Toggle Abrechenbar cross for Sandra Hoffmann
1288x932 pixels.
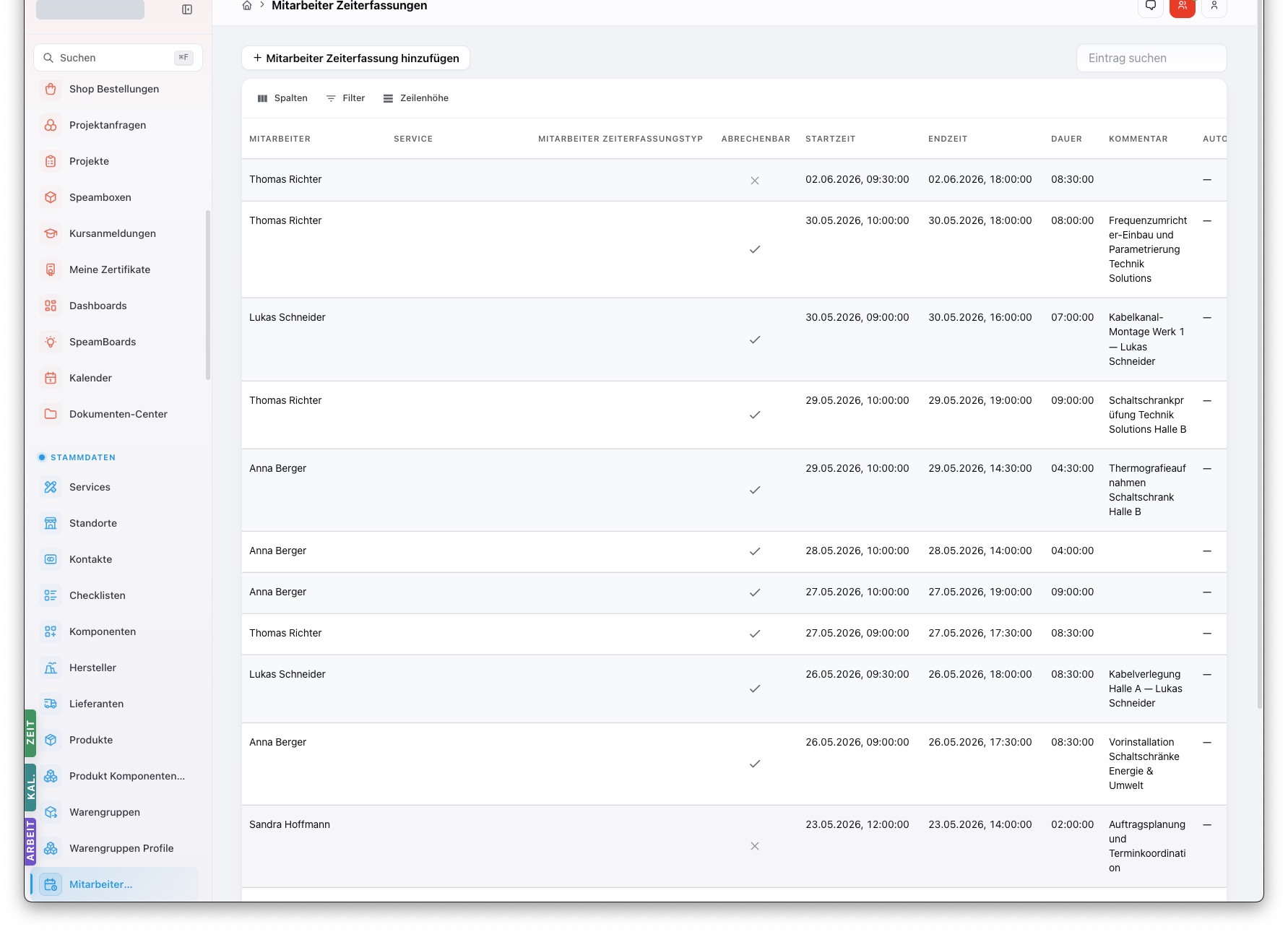pos(755,846)
